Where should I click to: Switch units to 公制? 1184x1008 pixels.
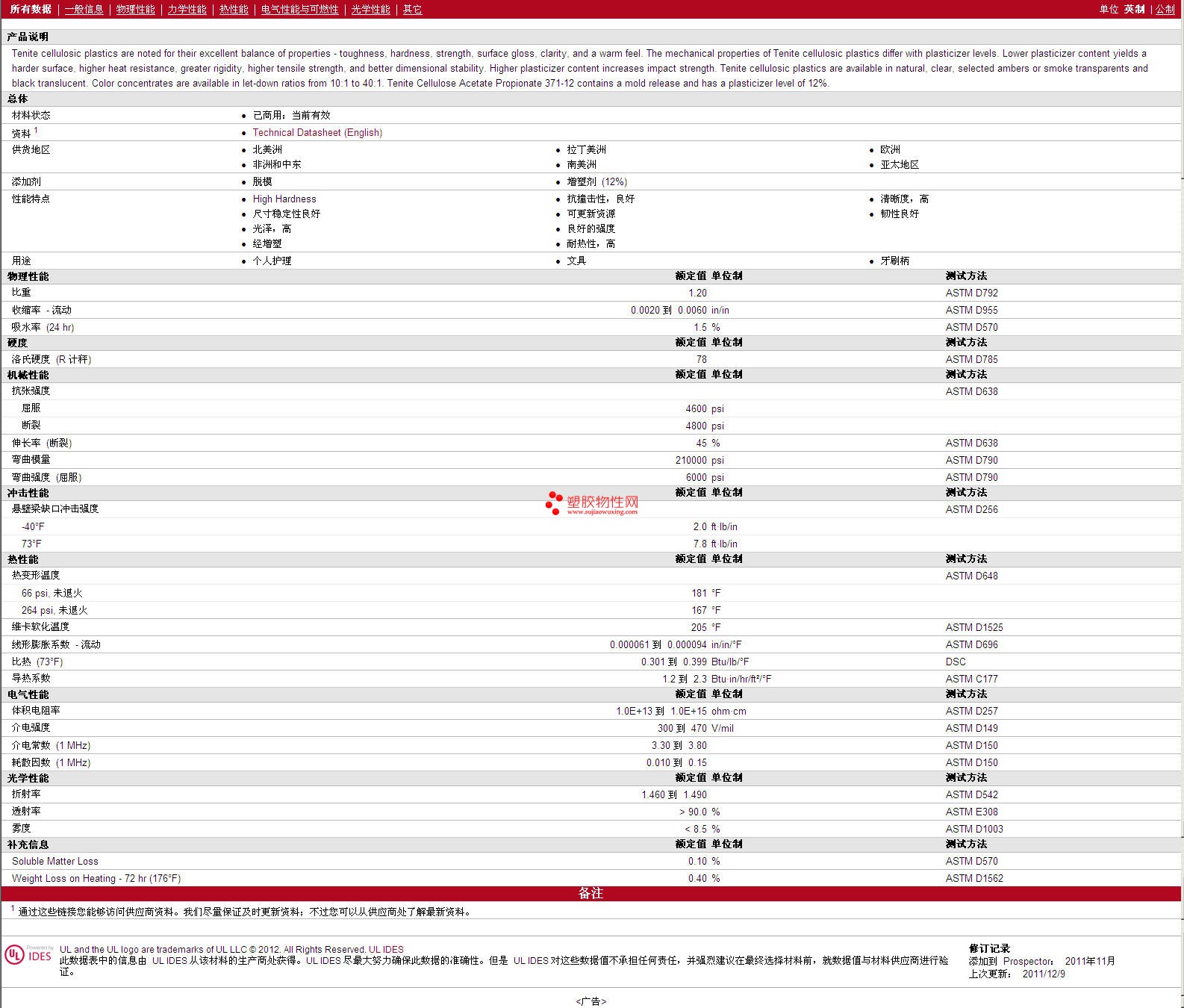pyautogui.click(x=1165, y=9)
